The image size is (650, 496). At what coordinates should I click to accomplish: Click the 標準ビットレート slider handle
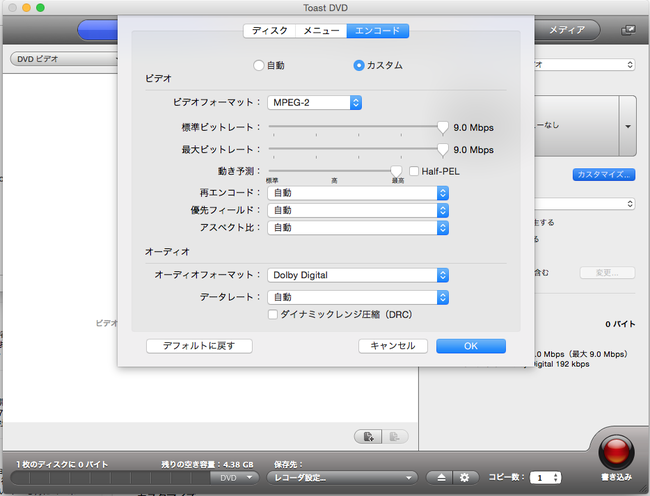(x=443, y=128)
